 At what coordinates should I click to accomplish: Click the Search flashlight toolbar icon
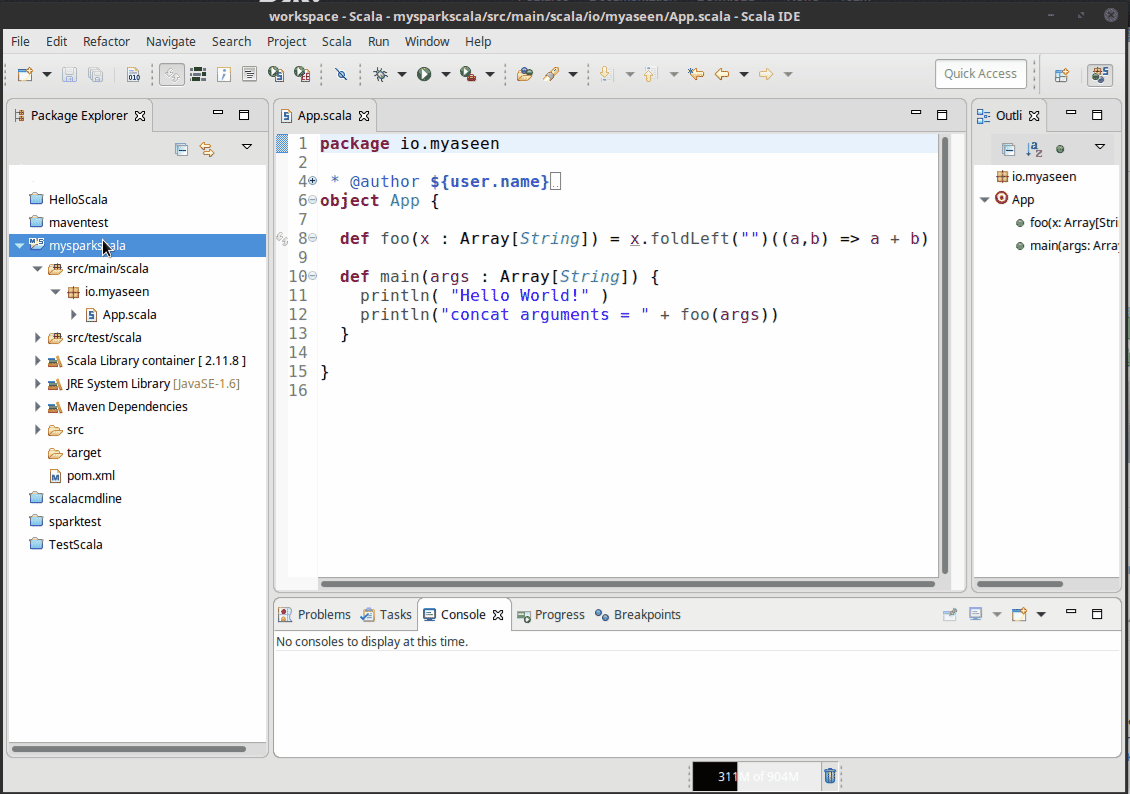551,74
